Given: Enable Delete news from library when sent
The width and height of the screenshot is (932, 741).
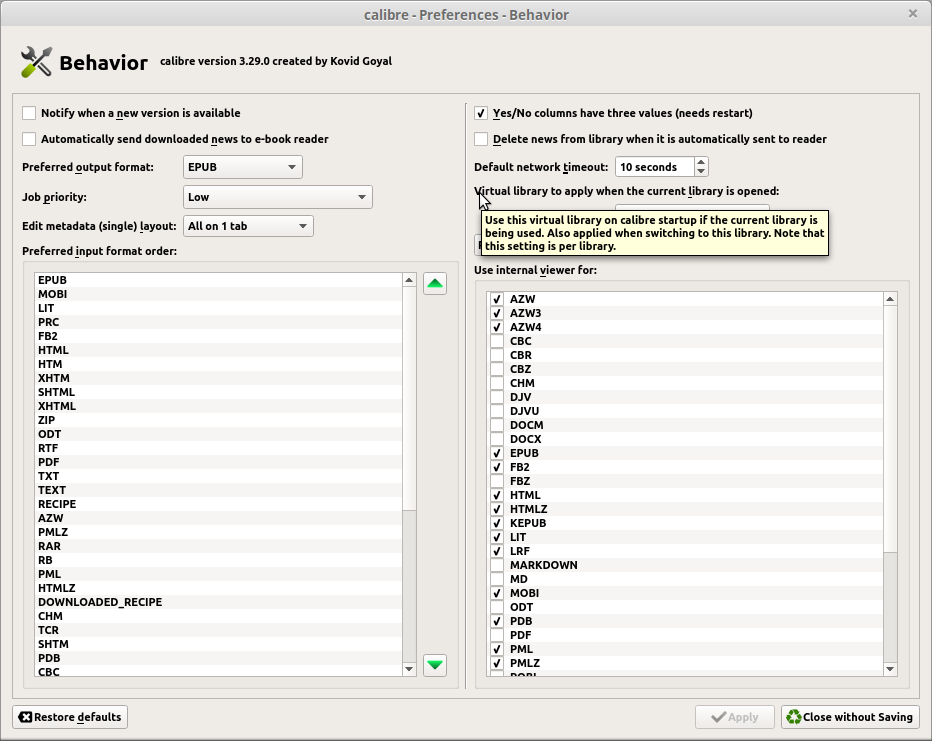Looking at the screenshot, I should point(481,139).
